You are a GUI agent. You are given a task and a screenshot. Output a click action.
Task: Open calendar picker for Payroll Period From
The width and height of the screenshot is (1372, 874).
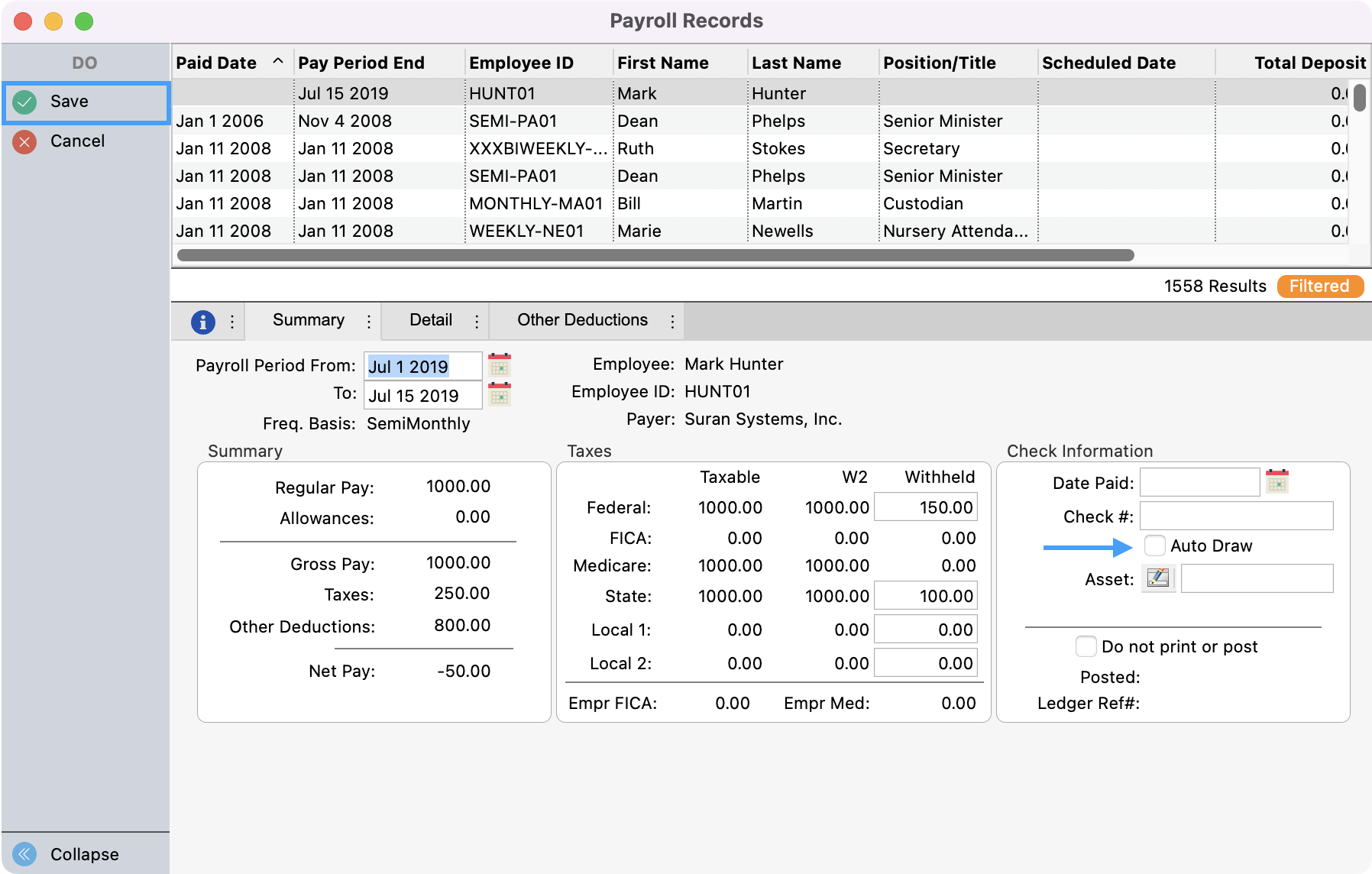[500, 365]
